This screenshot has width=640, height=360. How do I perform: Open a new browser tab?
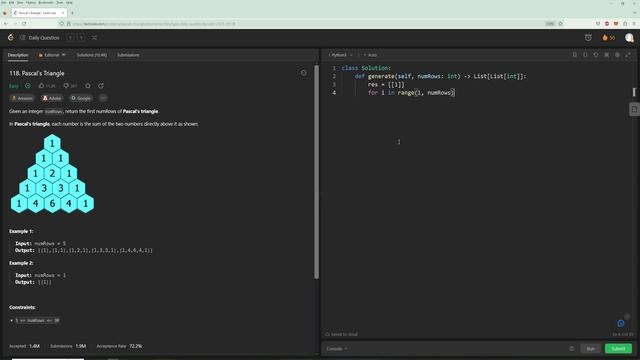72,13
